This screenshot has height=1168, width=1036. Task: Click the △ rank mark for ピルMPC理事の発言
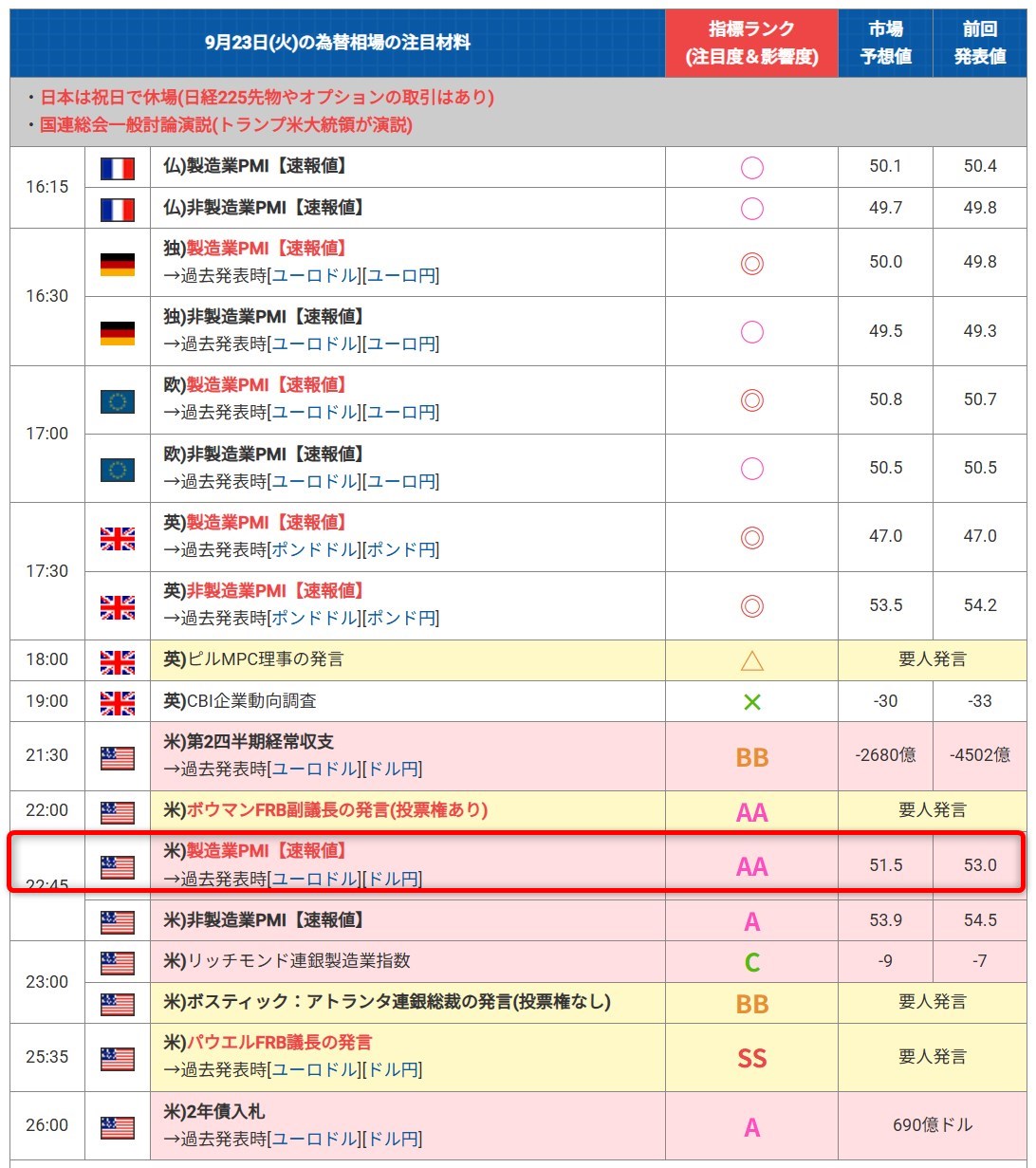752,660
